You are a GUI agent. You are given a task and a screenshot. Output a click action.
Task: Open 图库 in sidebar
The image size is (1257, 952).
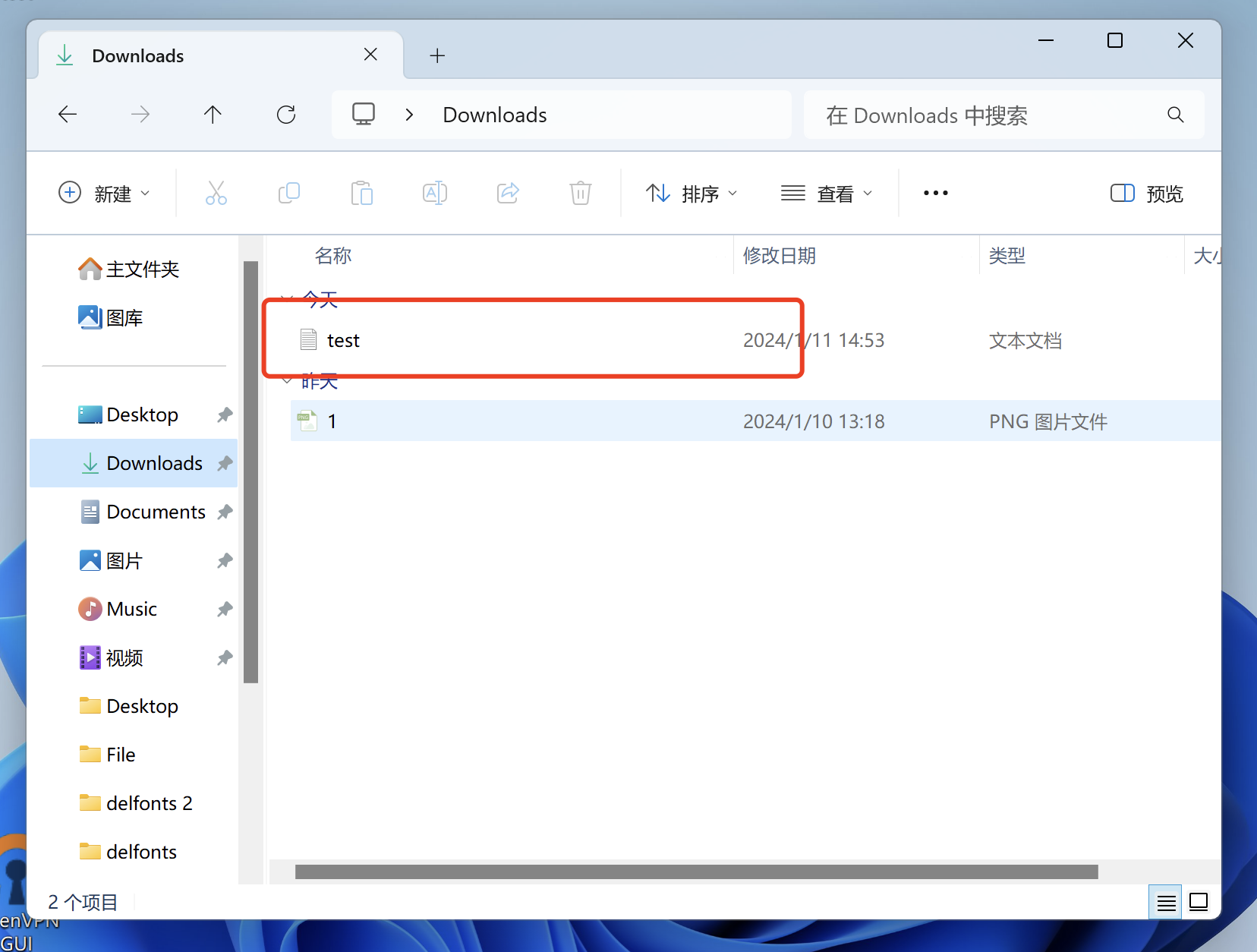coord(111,318)
